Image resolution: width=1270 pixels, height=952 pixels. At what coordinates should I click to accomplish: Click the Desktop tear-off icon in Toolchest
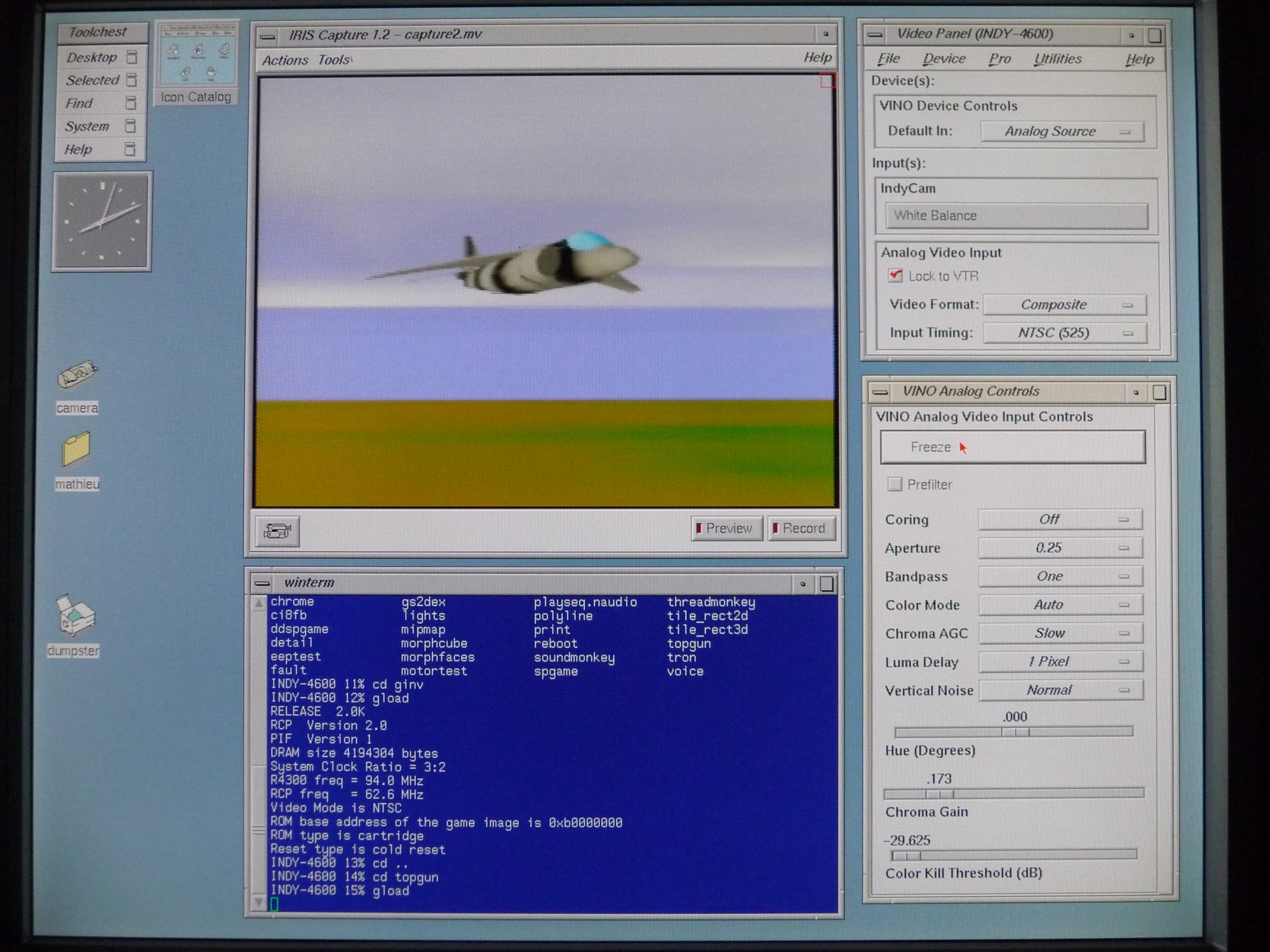click(x=131, y=57)
